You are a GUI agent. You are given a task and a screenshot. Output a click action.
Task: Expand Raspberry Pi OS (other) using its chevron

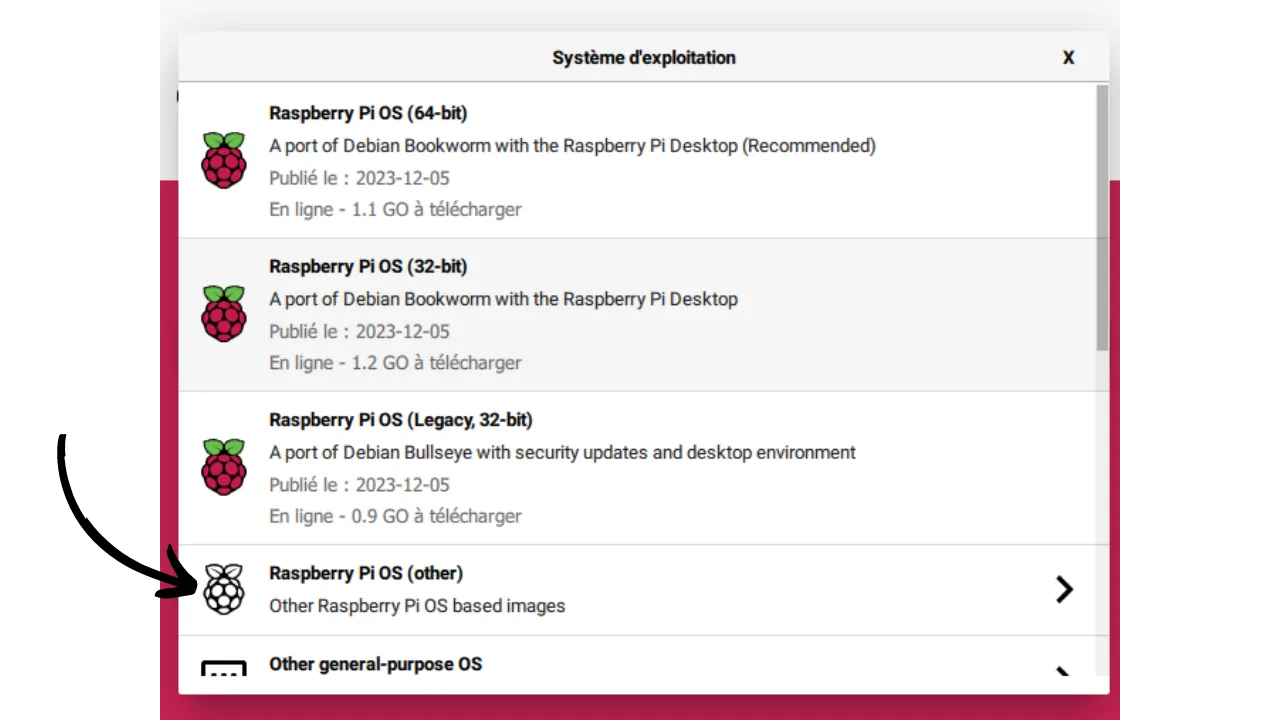[1064, 589]
